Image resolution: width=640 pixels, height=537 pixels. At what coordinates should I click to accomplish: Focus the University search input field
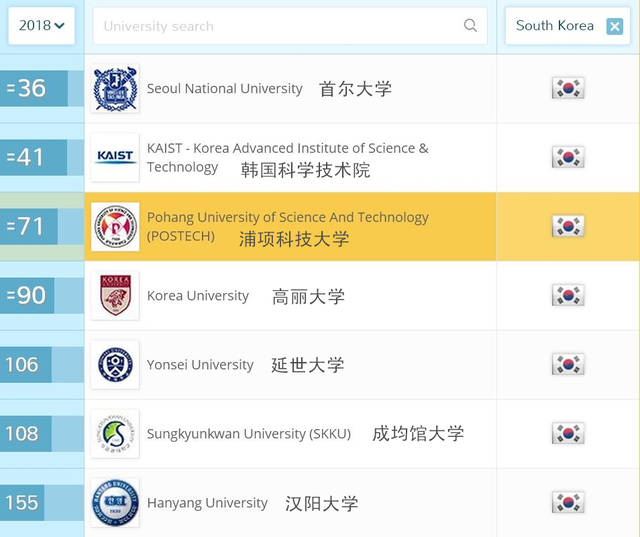290,26
